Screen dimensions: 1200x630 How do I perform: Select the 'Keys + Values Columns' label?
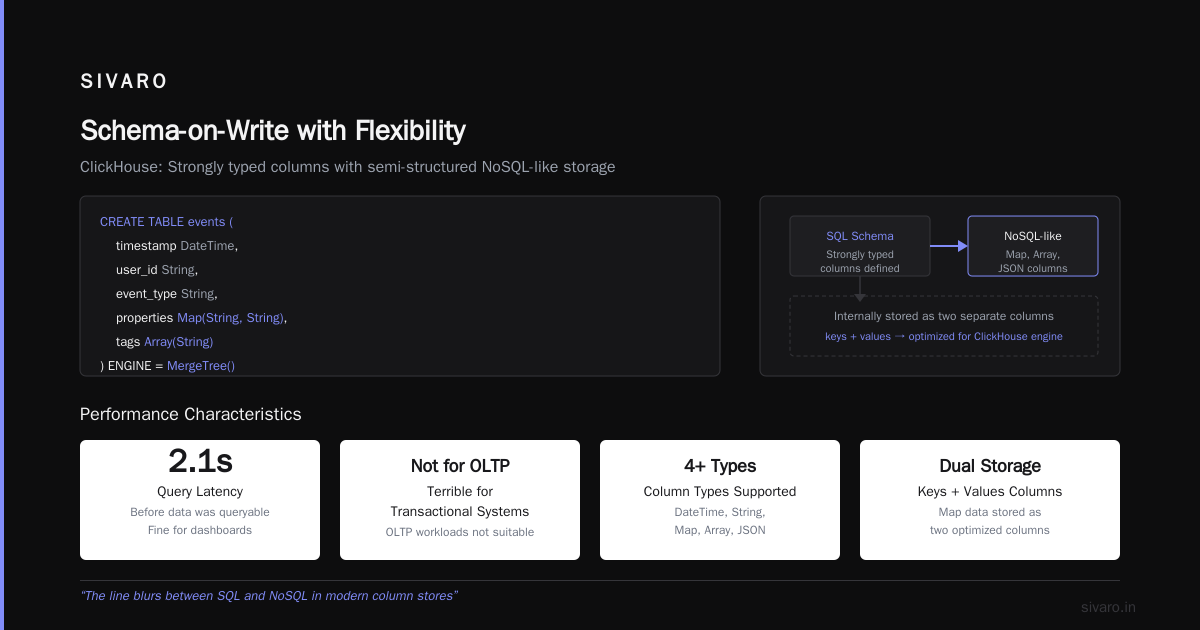990,492
